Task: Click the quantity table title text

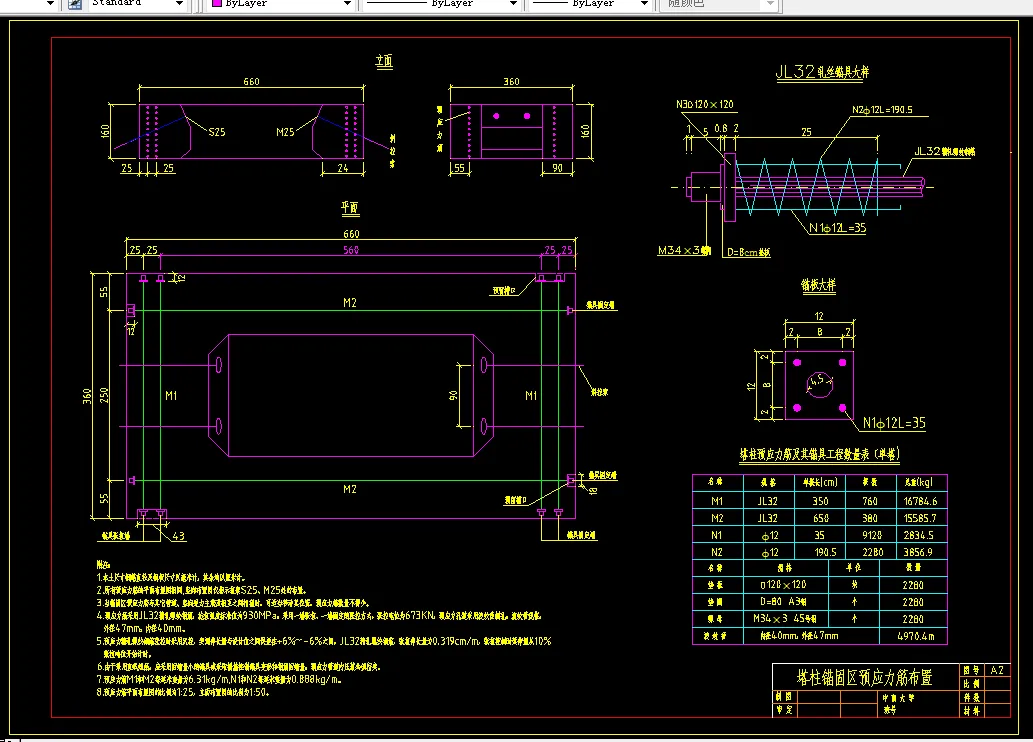Action: coord(820,454)
